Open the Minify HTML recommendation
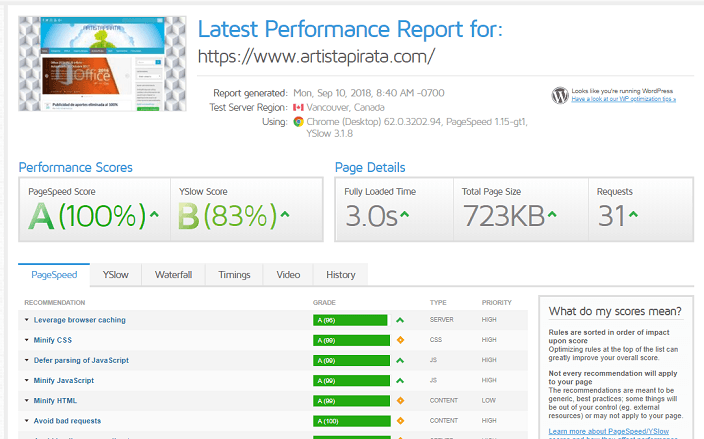Image resolution: width=704 pixels, height=439 pixels. click(x=55, y=400)
